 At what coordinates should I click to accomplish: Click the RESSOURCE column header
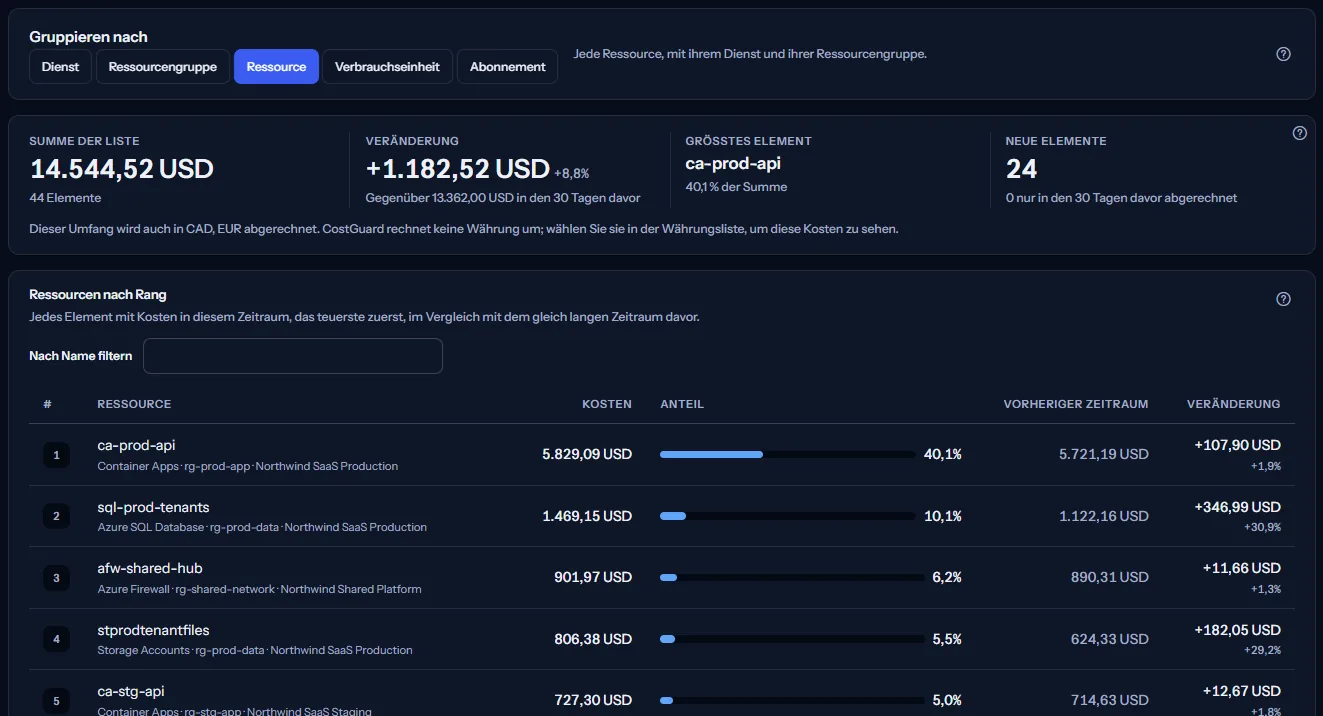coord(134,404)
